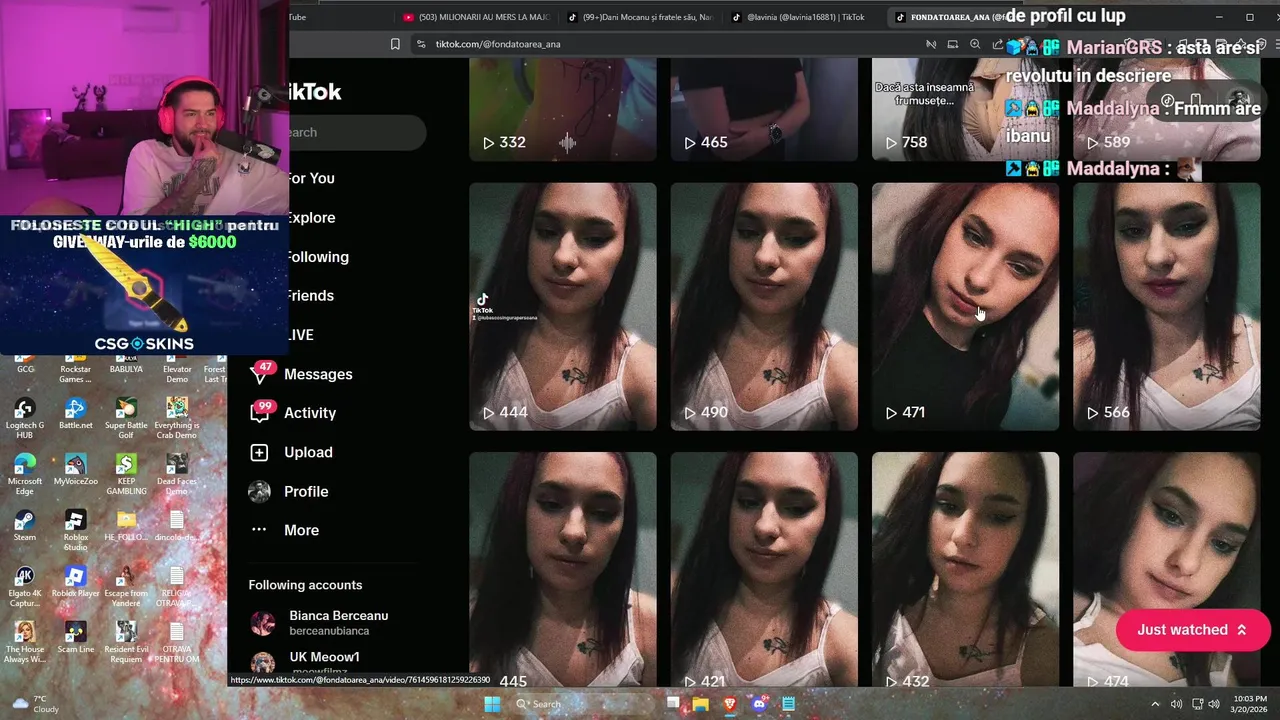Viewport: 1280px width, 720px height.
Task: Open Windows Start menu
Action: click(x=492, y=704)
